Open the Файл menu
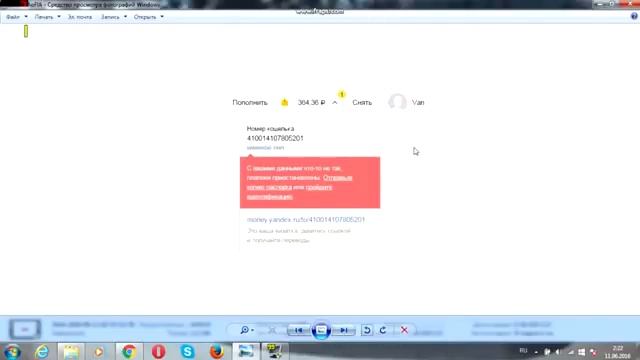The height and width of the screenshot is (360, 640). tap(17, 17)
